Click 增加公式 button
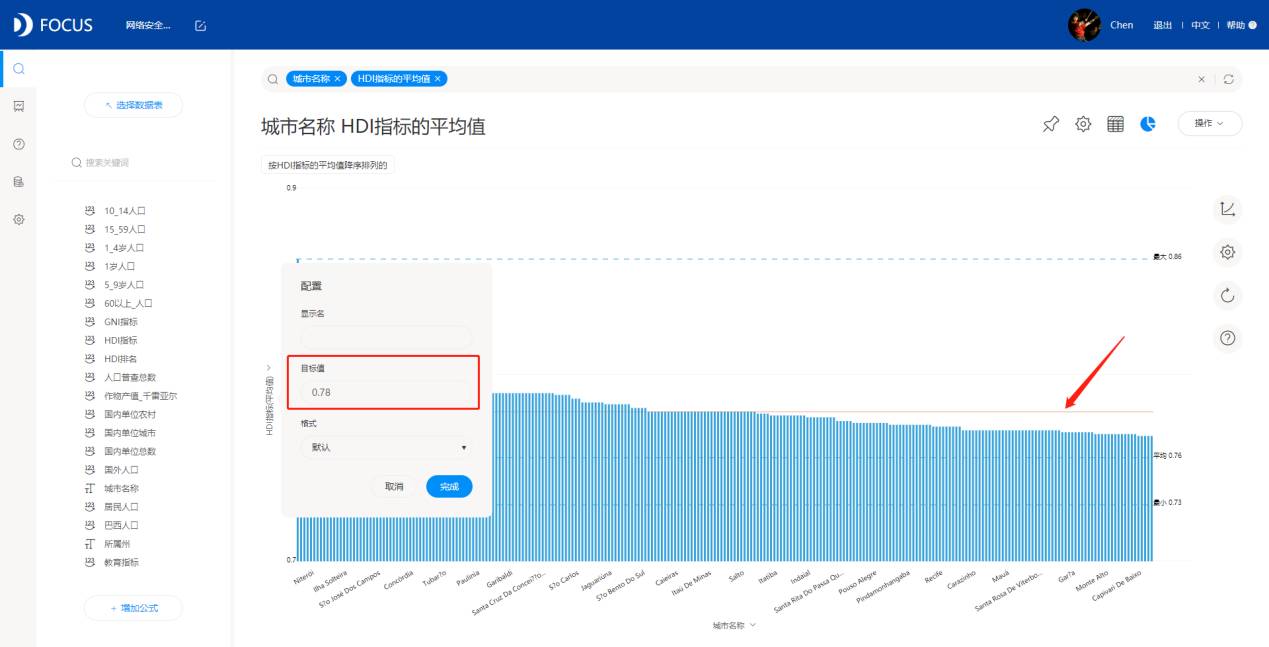This screenshot has height=647, width=1269. [134, 608]
